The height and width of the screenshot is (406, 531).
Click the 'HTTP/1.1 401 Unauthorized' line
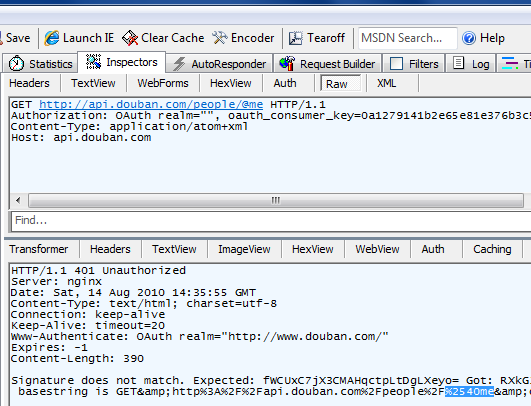point(99,270)
